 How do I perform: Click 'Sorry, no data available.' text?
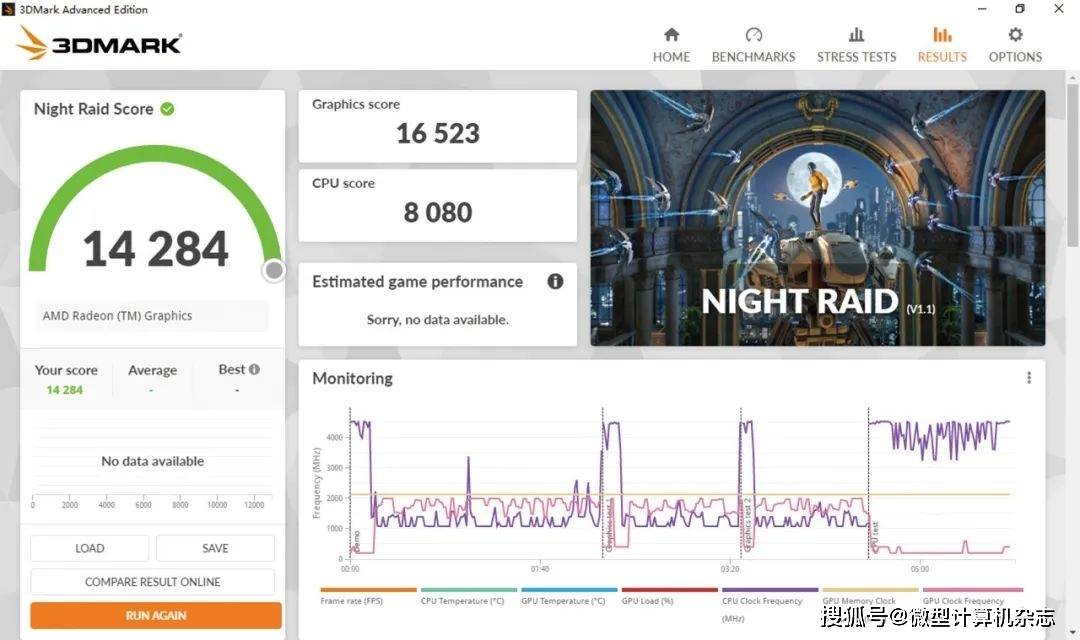click(x=437, y=320)
